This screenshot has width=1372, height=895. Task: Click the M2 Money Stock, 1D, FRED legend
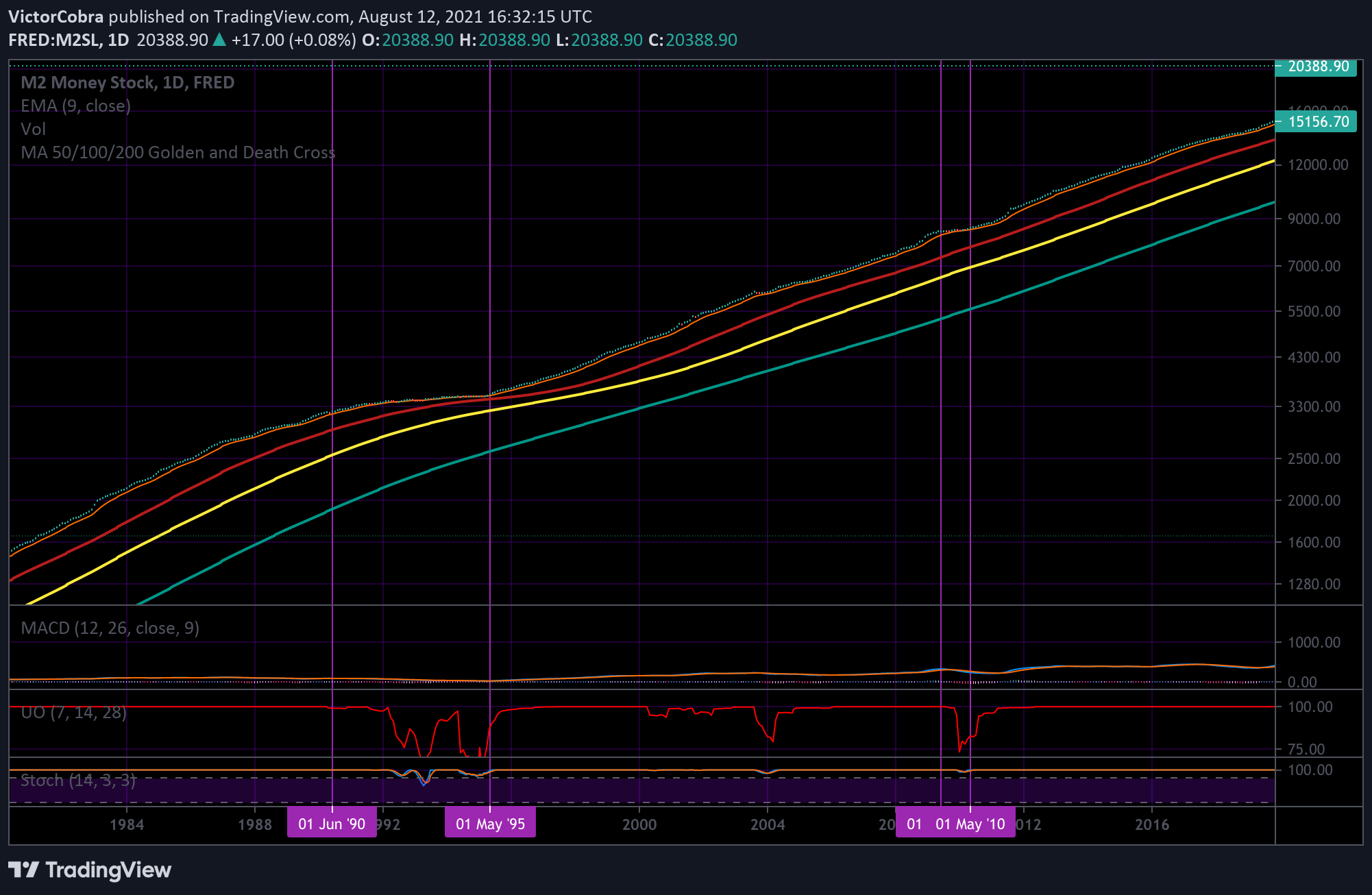point(127,82)
